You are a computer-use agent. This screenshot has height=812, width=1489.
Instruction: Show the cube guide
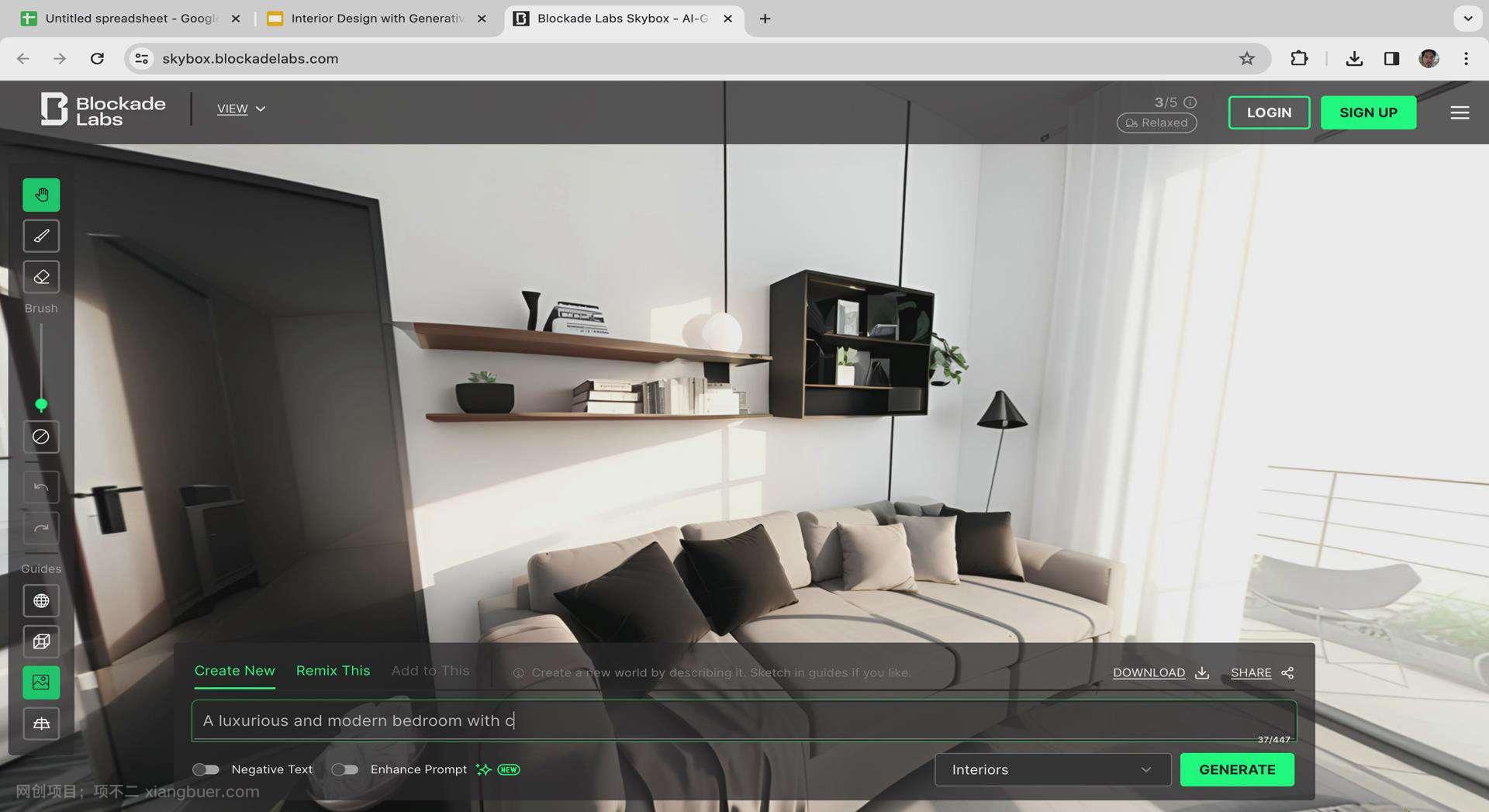[41, 641]
